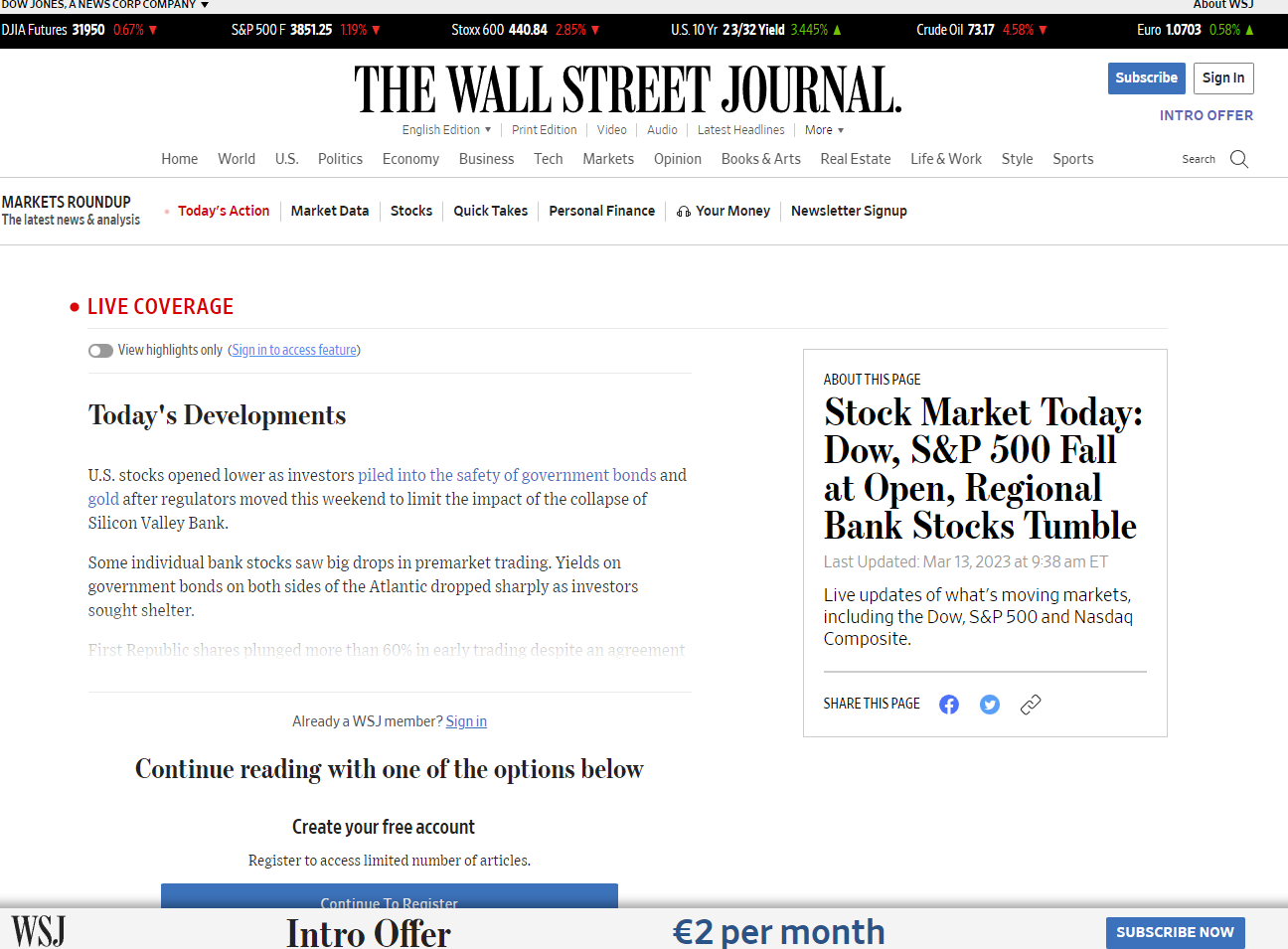1288x949 pixels.
Task: Click the About WSJ link
Action: (x=1223, y=5)
